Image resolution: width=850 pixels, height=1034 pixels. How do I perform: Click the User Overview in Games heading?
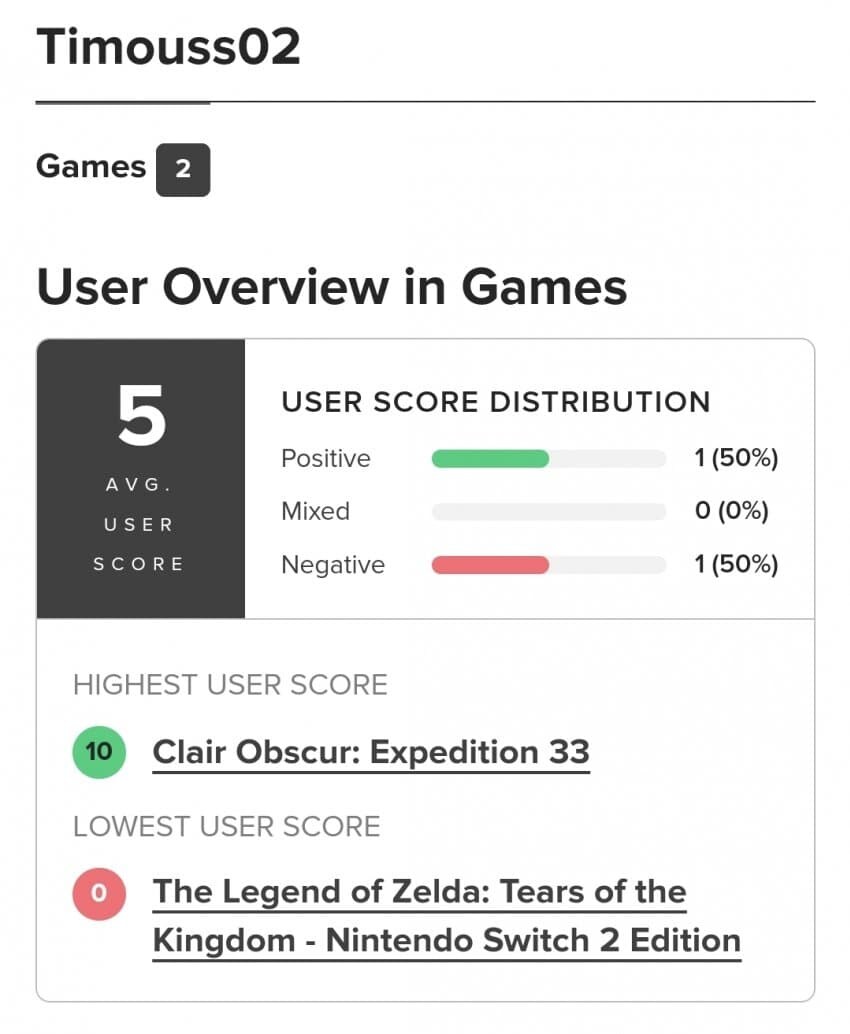[x=332, y=287]
